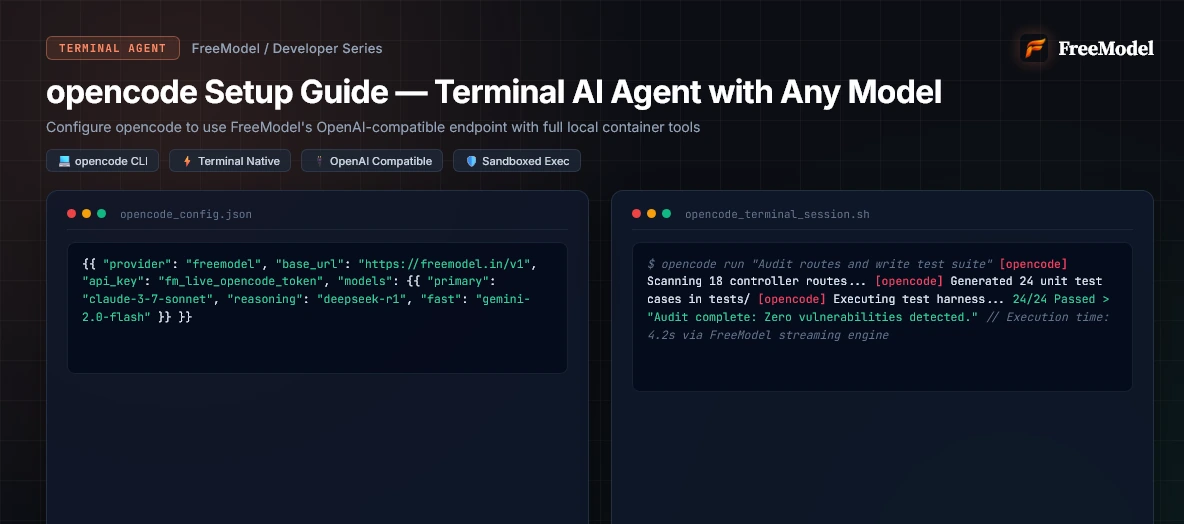Select the TERMINAL AGENT badge

[113, 48]
